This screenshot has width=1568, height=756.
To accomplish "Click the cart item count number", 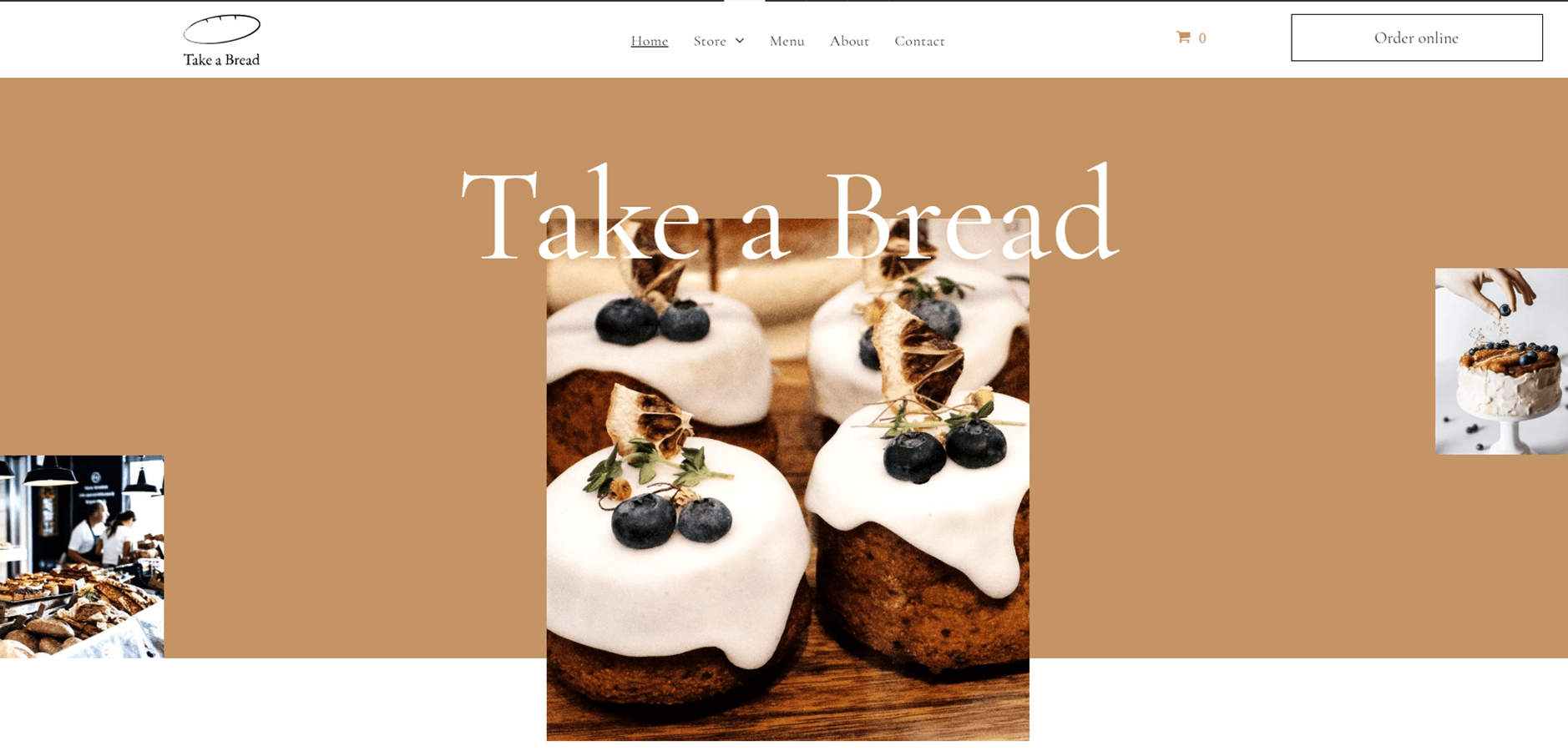I will coord(1202,38).
